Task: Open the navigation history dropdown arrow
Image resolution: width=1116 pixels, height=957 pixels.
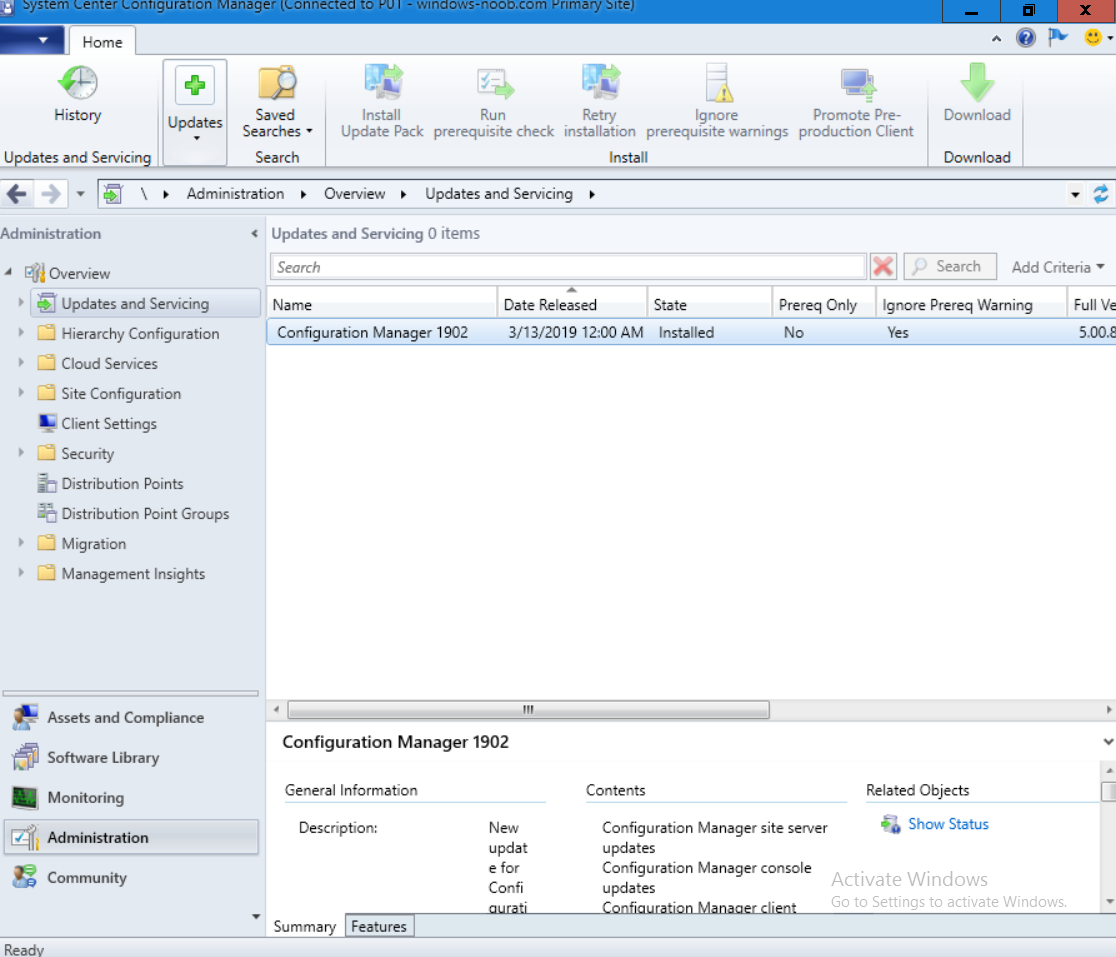Action: [x=80, y=194]
